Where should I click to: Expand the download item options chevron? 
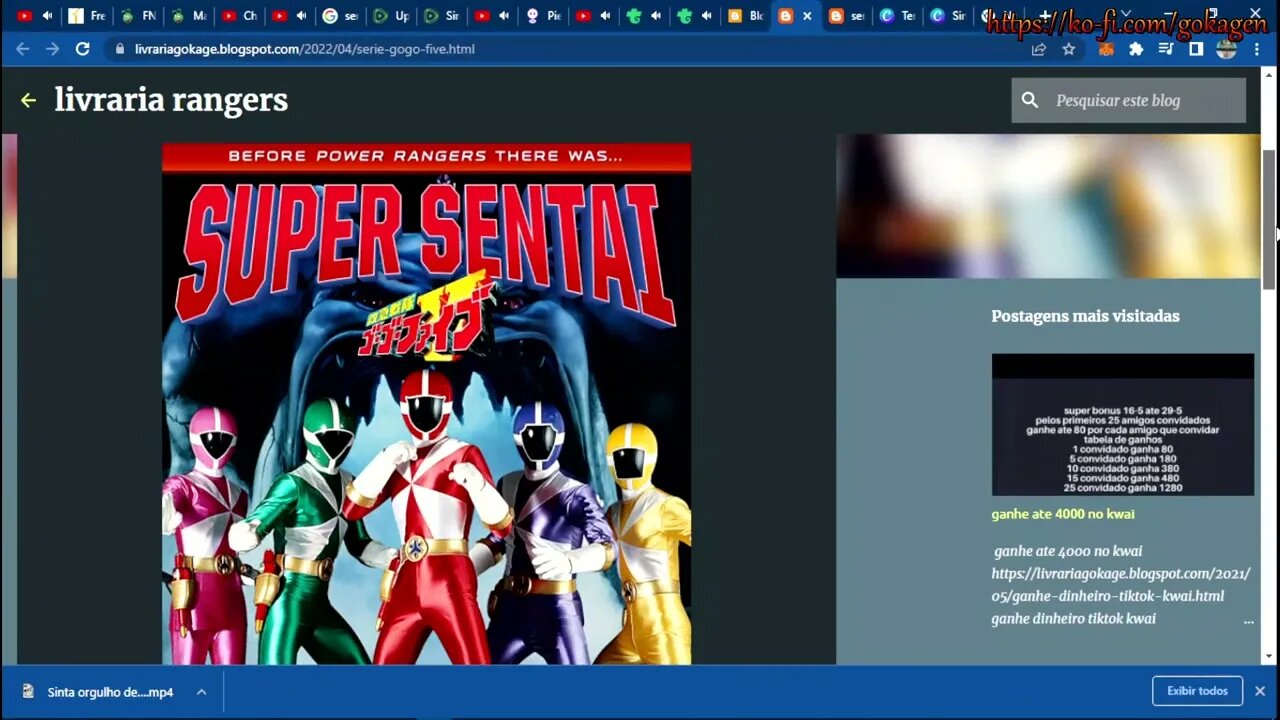click(201, 692)
